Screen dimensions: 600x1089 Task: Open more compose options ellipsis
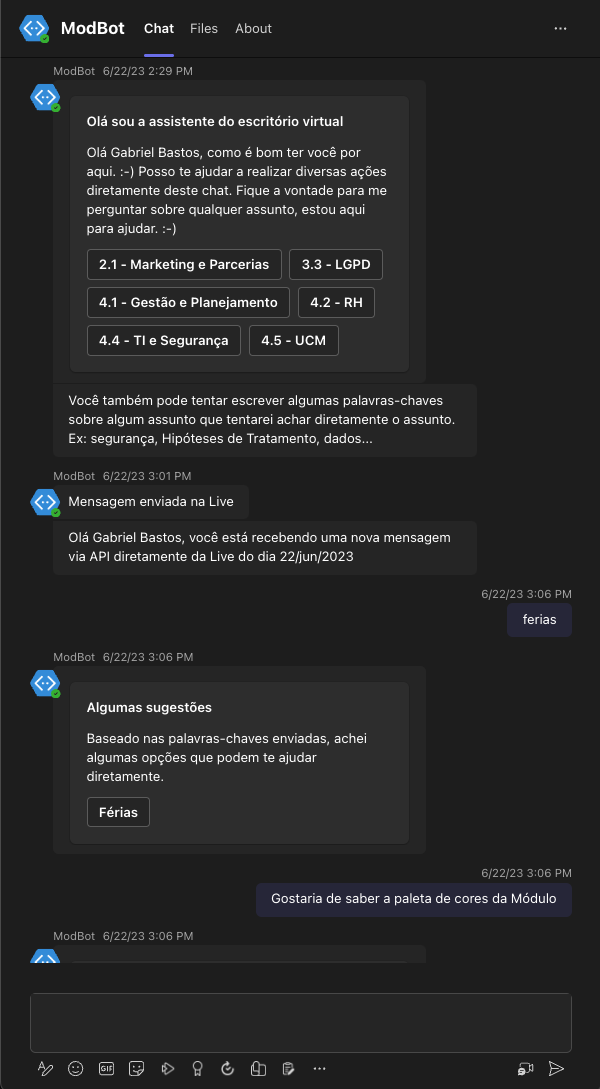coord(319,1068)
